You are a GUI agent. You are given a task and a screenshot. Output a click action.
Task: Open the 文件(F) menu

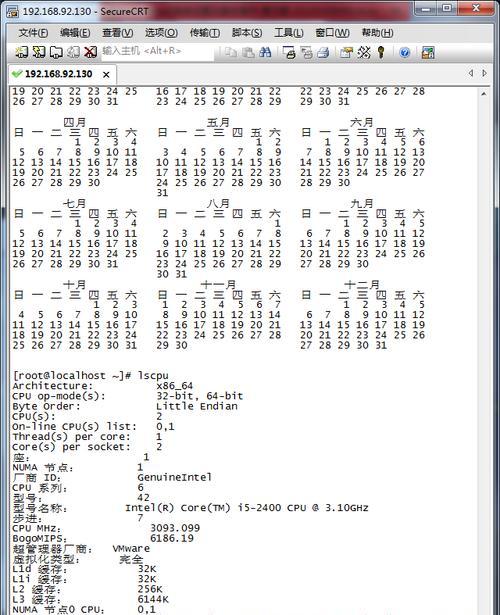coord(33,33)
